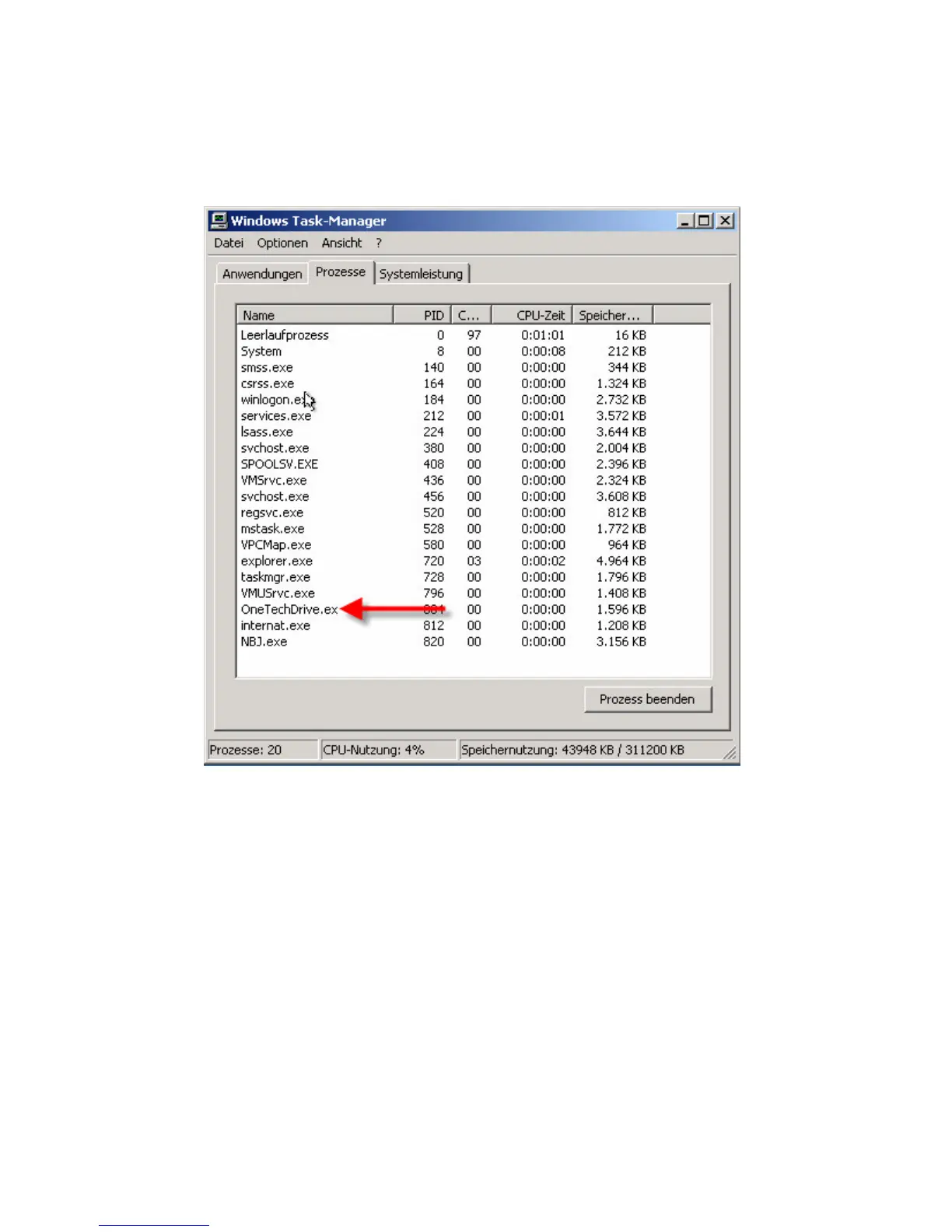Switch to the Systemleistung tab
The width and height of the screenshot is (952, 1232).
[422, 274]
